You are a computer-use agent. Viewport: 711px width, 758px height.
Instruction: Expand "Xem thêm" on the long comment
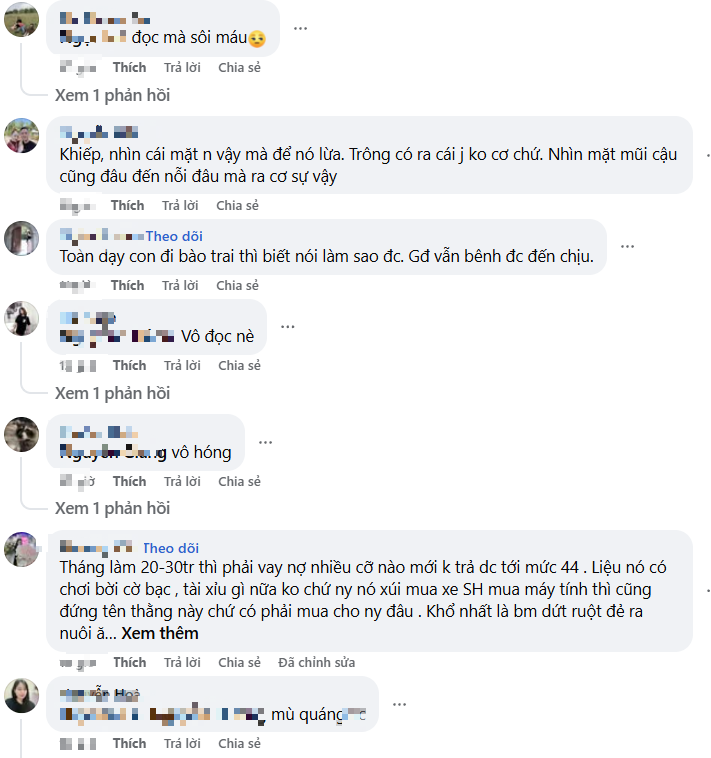coord(160,633)
